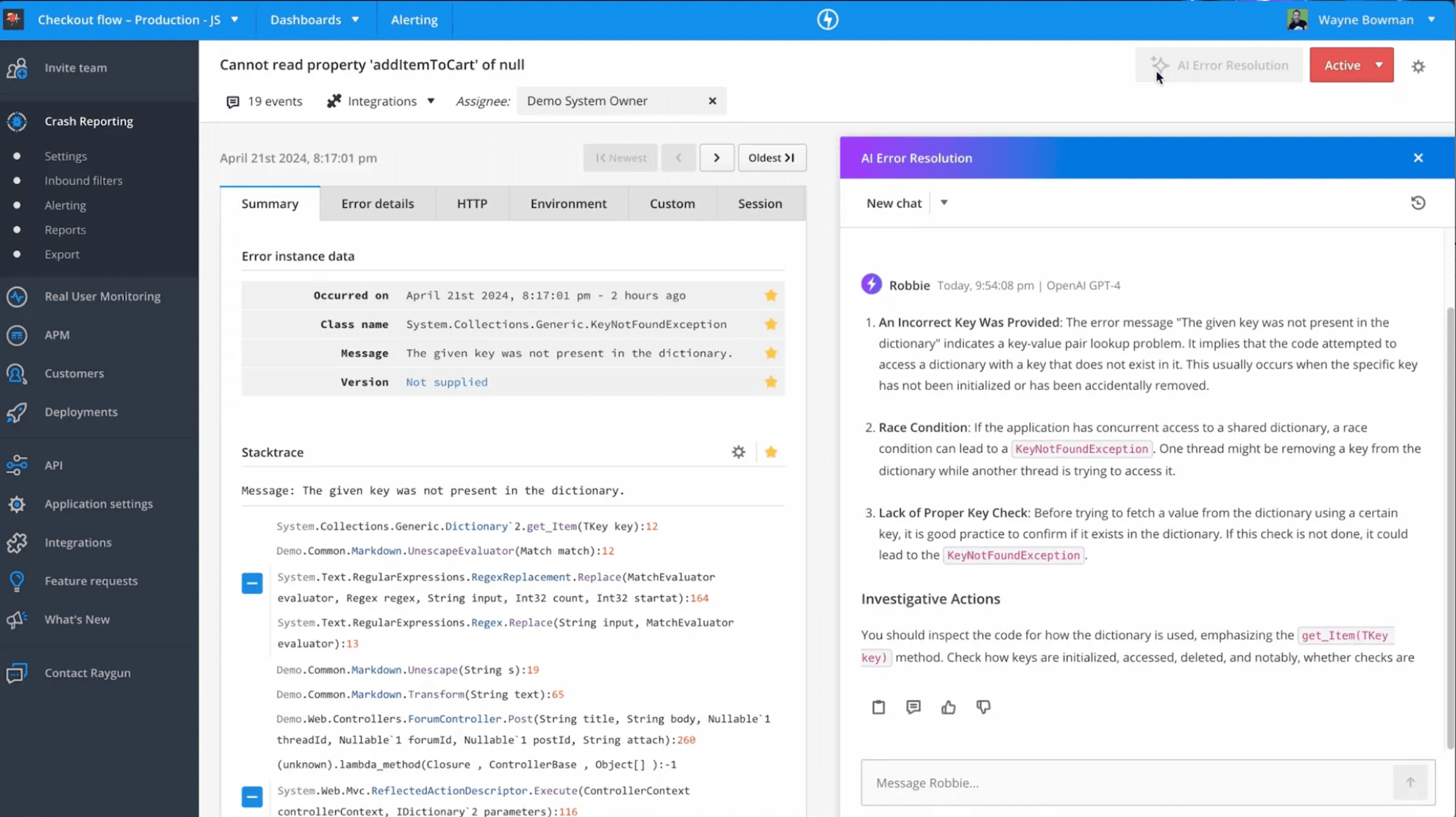
Task: Open Alerting in the top navigation
Action: [x=414, y=19]
